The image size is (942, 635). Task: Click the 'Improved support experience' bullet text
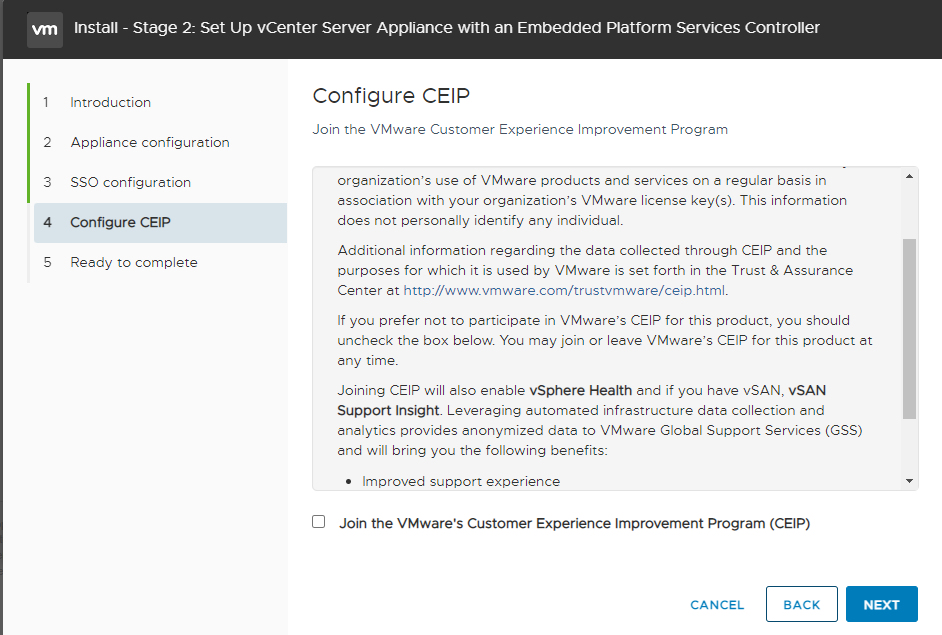(461, 481)
